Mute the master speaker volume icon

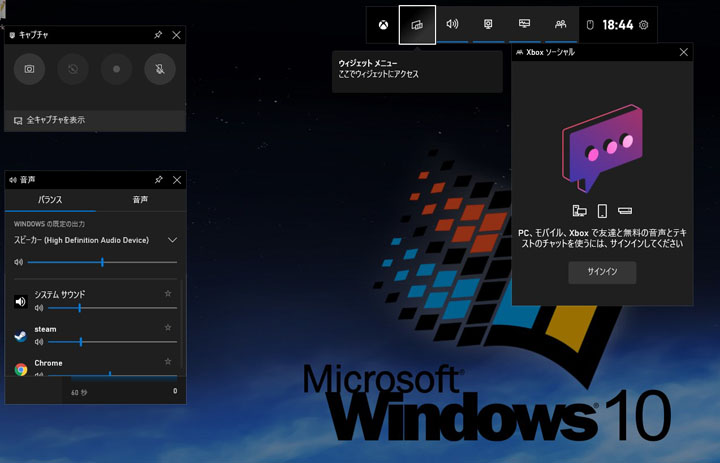[x=18, y=262]
